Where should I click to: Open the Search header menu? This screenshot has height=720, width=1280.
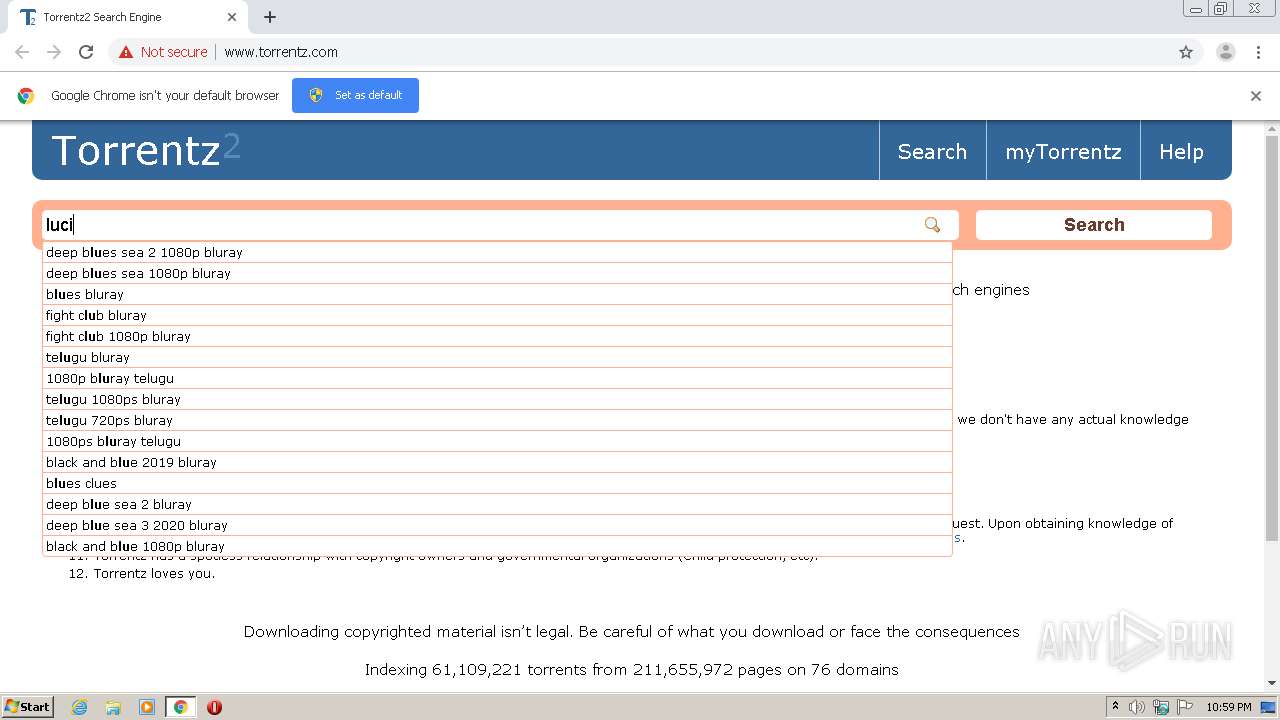[932, 151]
